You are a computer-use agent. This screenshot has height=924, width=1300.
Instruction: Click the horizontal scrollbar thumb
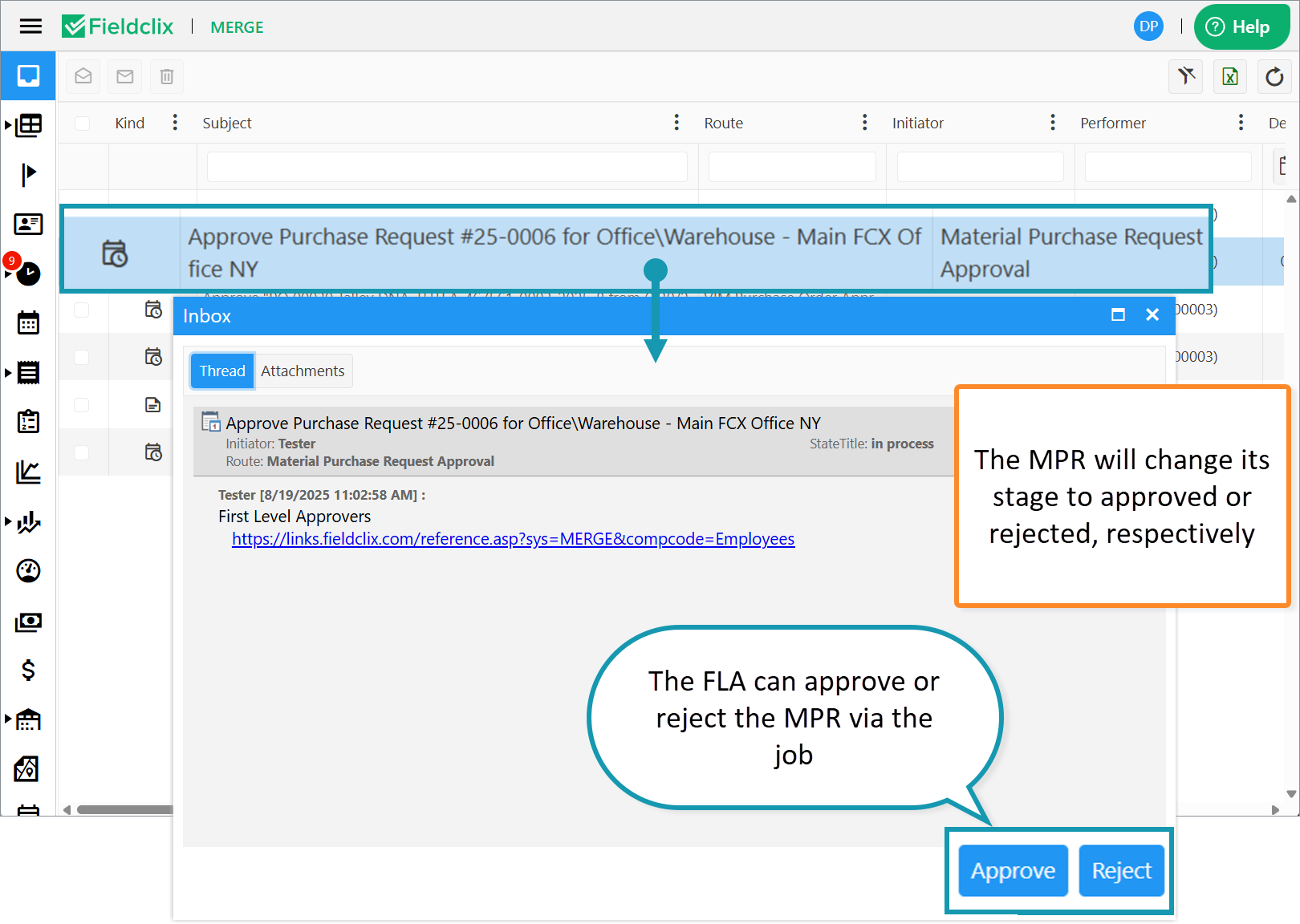point(125,809)
